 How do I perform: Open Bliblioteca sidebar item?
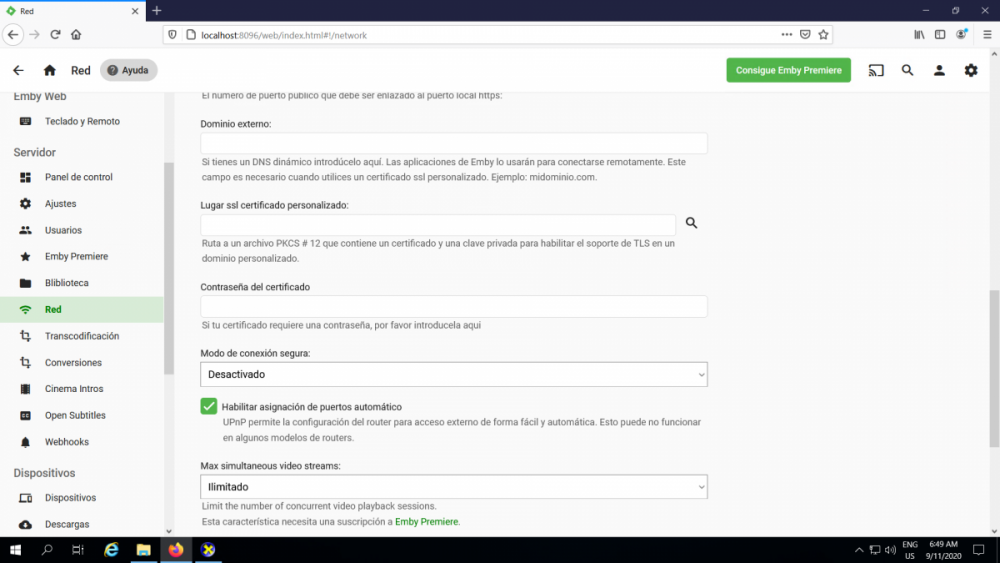(82, 283)
